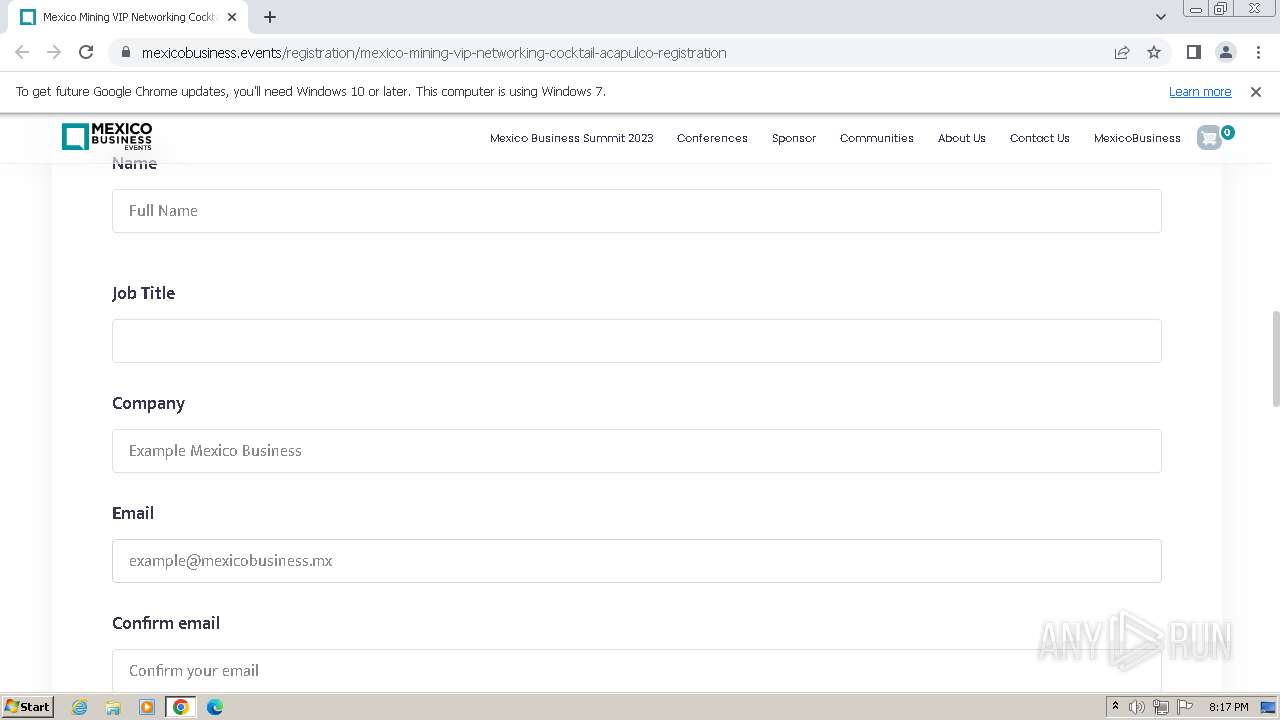The width and height of the screenshot is (1280, 720).
Task: Open Windows Media Player from the taskbar
Action: click(x=147, y=707)
